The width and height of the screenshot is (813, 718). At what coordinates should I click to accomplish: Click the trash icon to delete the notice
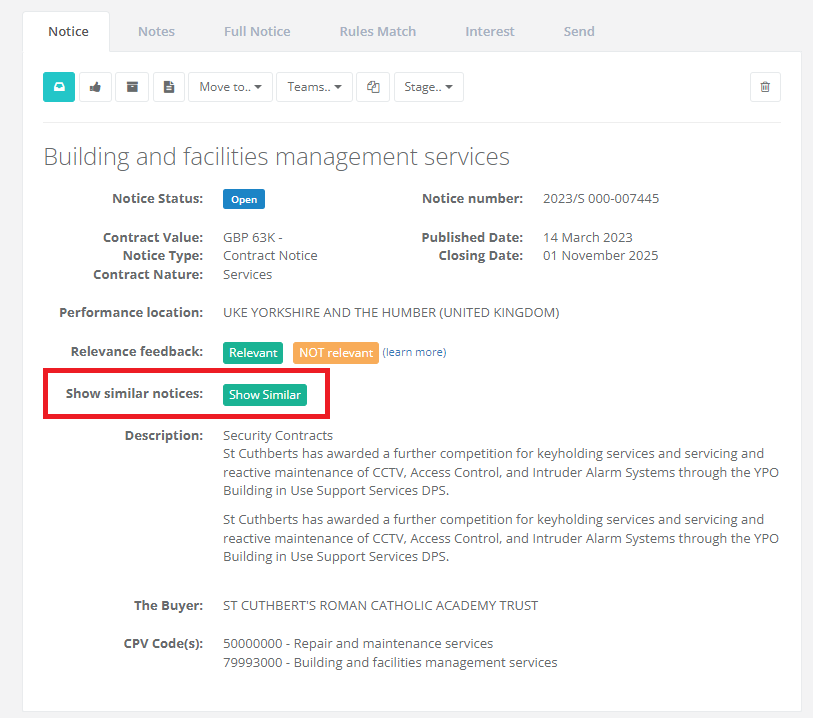765,87
